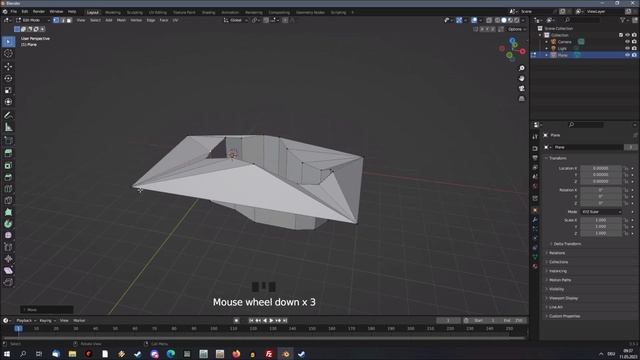Select the Cursor tool

pyautogui.click(x=8, y=53)
